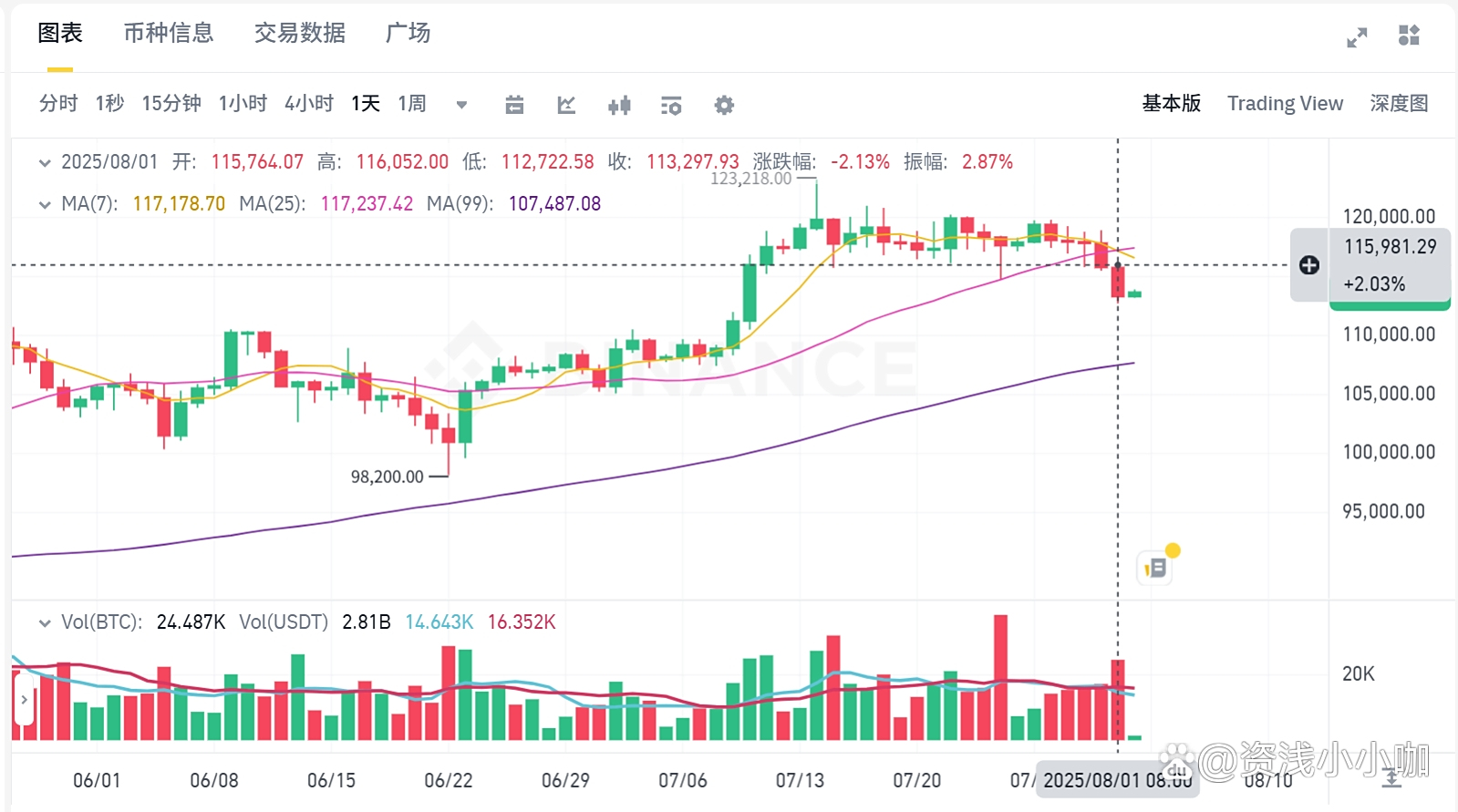Screen dimensions: 1458x812
Task: Switch to the 4小时 interval
Action: (x=309, y=104)
